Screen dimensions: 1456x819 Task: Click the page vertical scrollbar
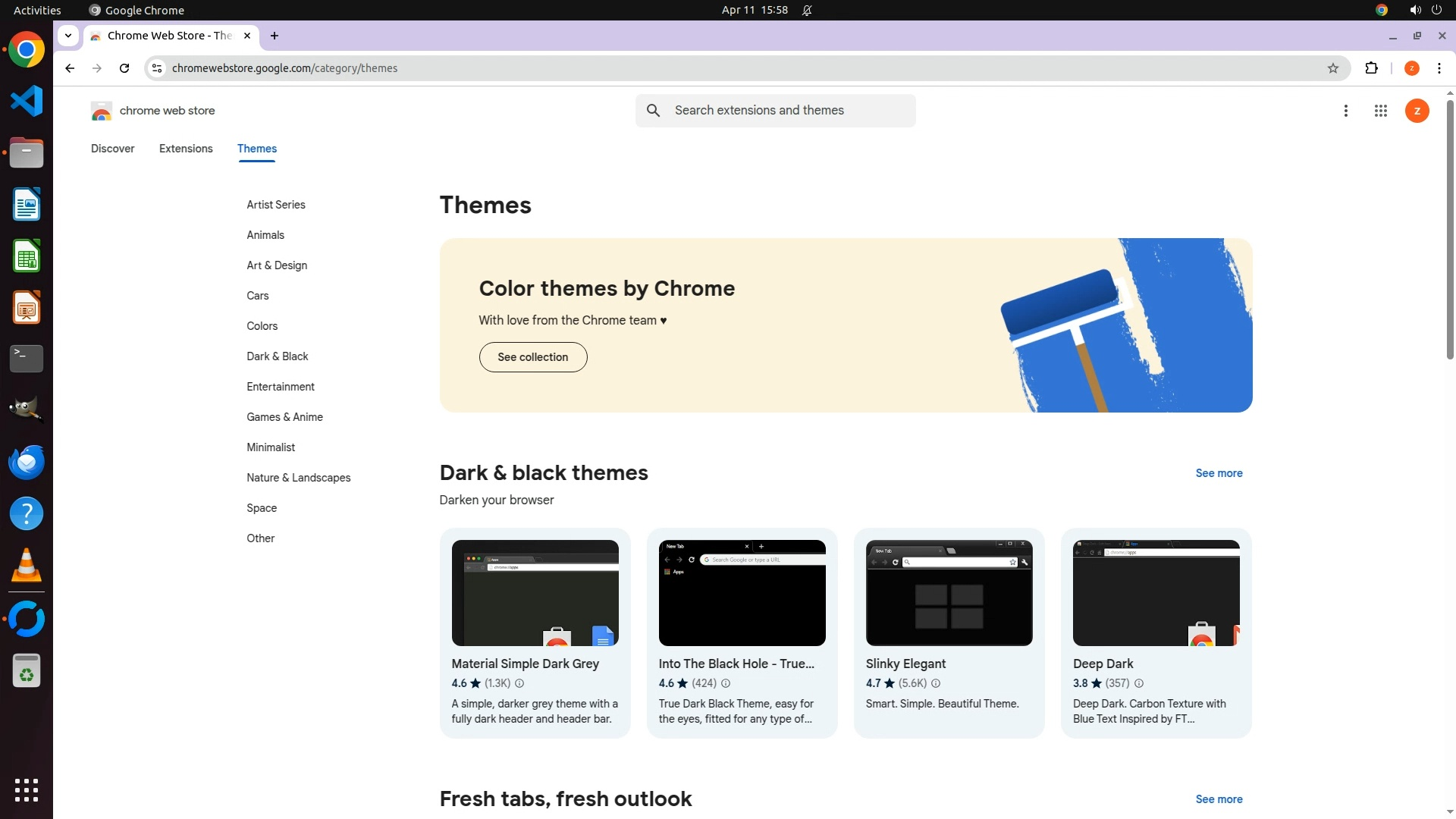[1450, 227]
